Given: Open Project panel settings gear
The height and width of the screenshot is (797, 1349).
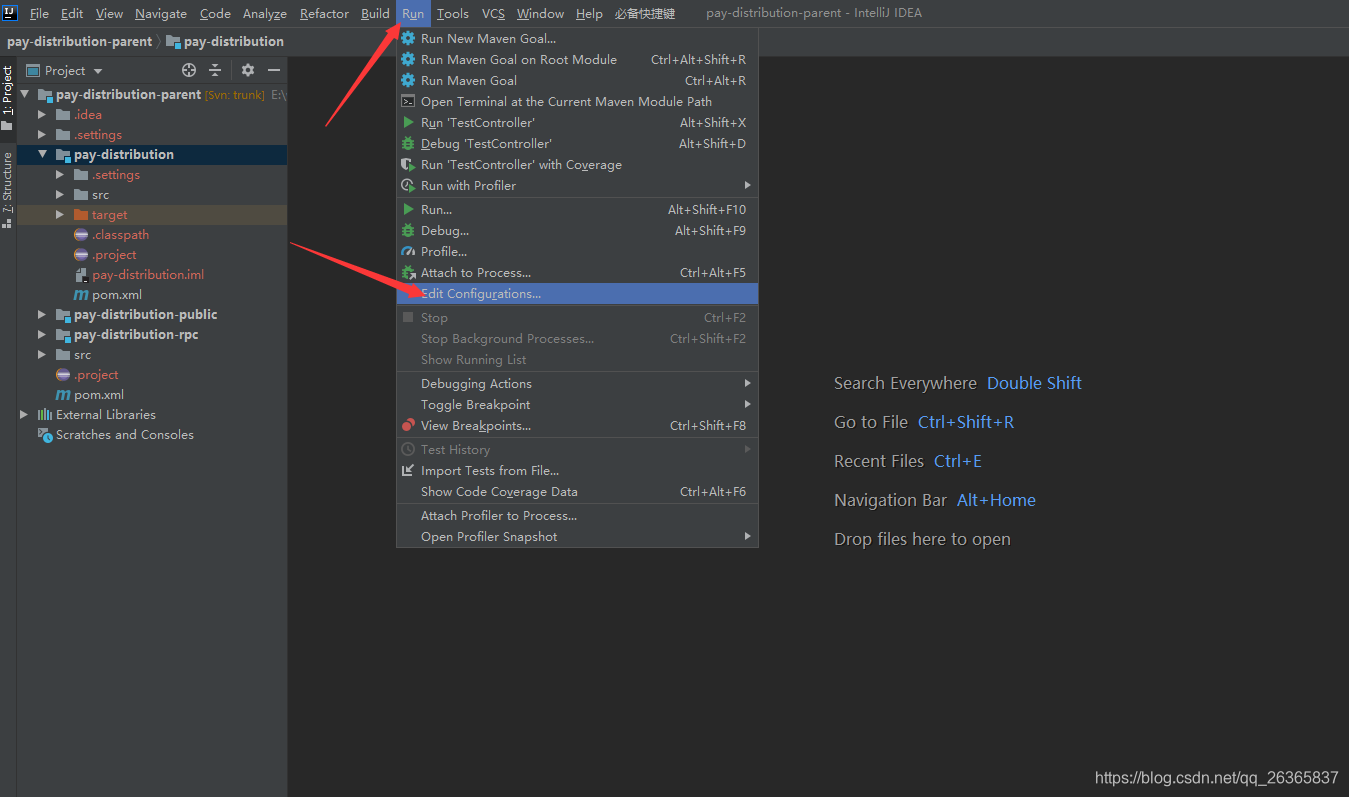Looking at the screenshot, I should pyautogui.click(x=248, y=70).
